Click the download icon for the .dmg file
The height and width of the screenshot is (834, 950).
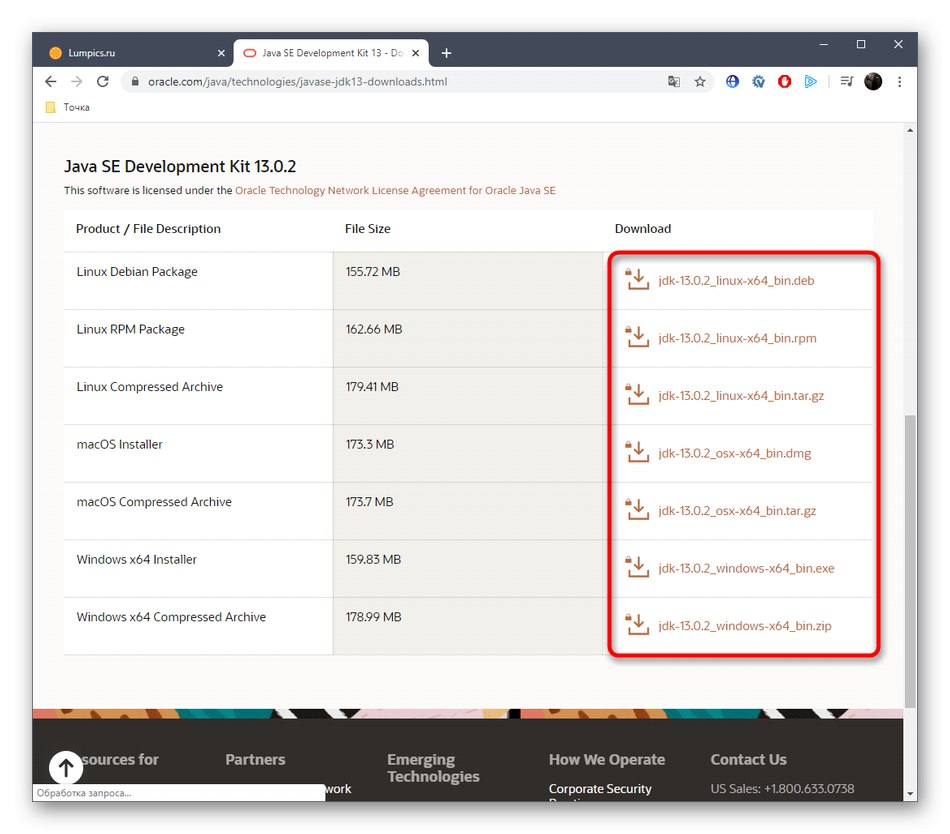[637, 452]
